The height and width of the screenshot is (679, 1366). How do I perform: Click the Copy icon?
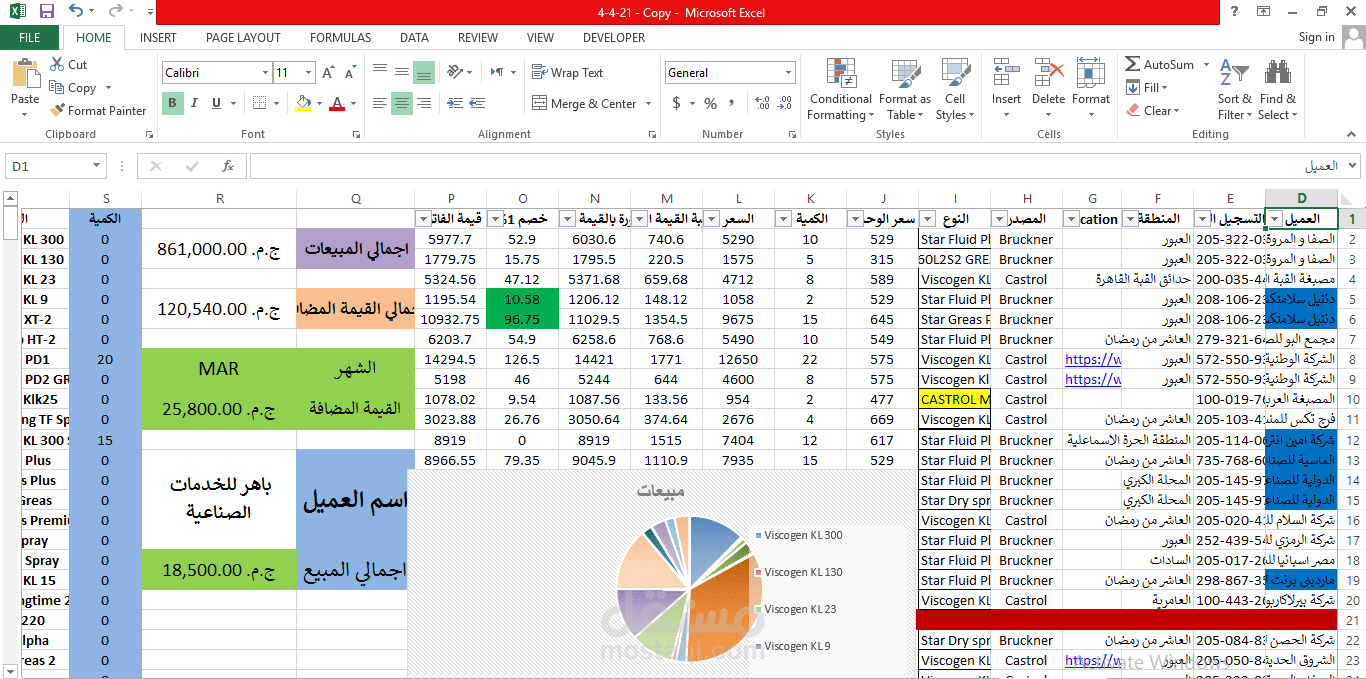tap(57, 88)
